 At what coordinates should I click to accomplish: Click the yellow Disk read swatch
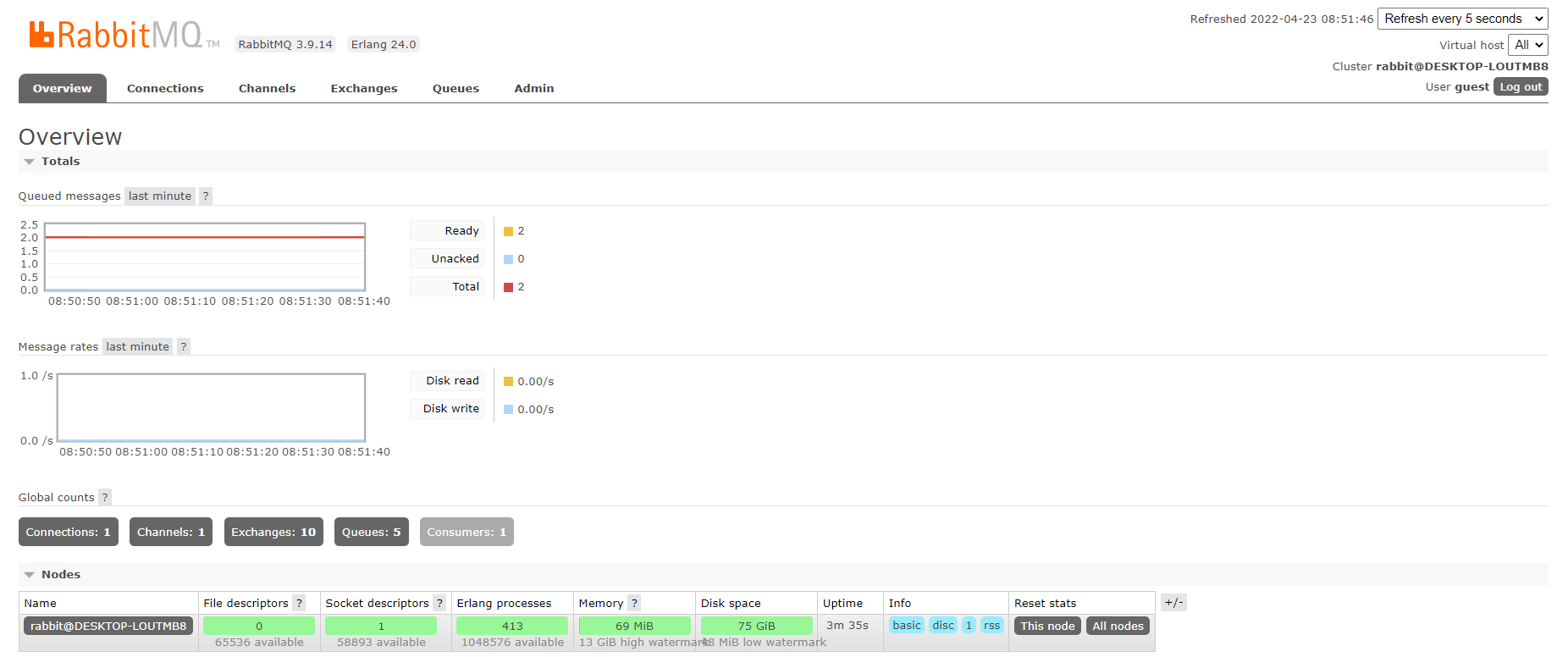(508, 381)
